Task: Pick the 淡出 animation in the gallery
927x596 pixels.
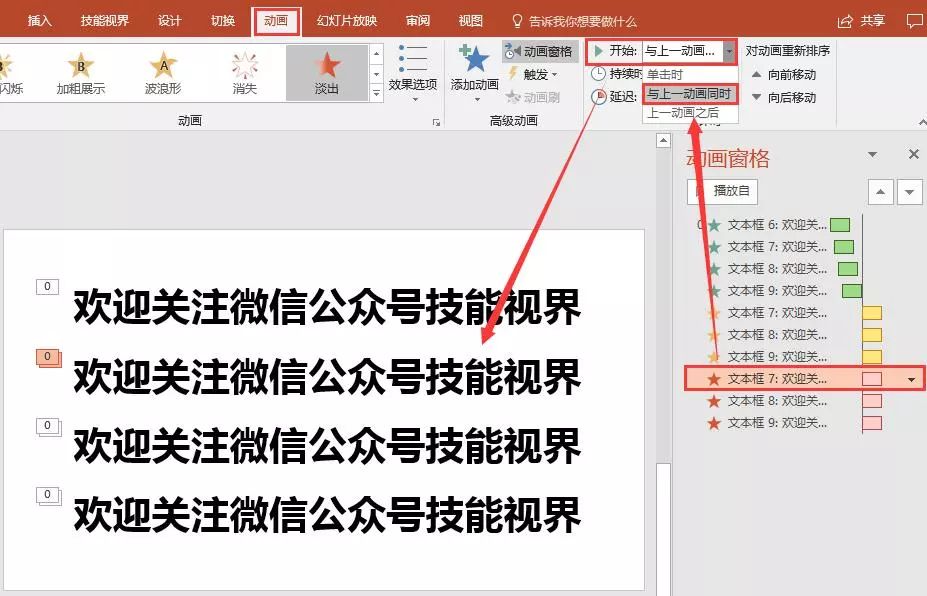Action: [327, 73]
